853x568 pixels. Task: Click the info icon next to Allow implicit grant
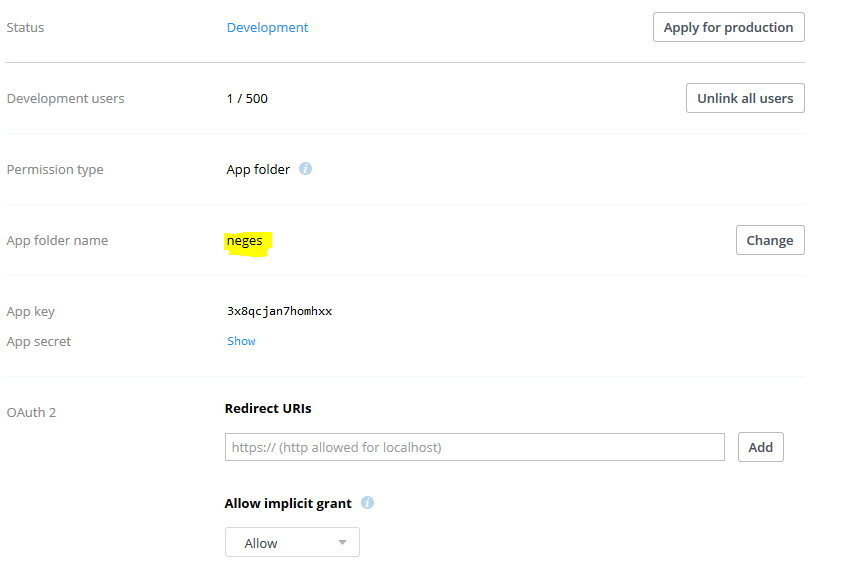coord(367,503)
